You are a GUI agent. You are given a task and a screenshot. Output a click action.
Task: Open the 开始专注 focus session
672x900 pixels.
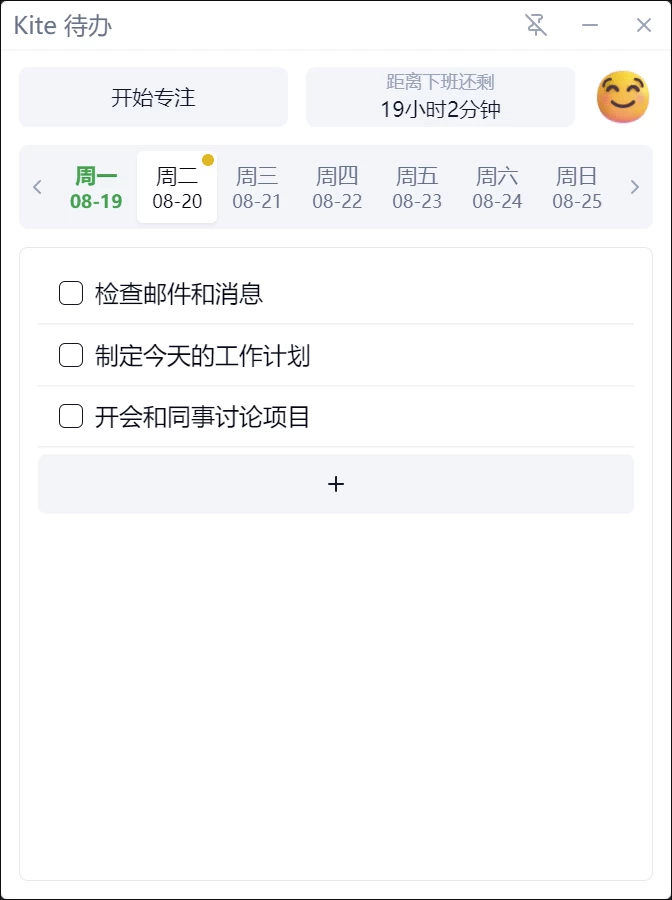[152, 96]
